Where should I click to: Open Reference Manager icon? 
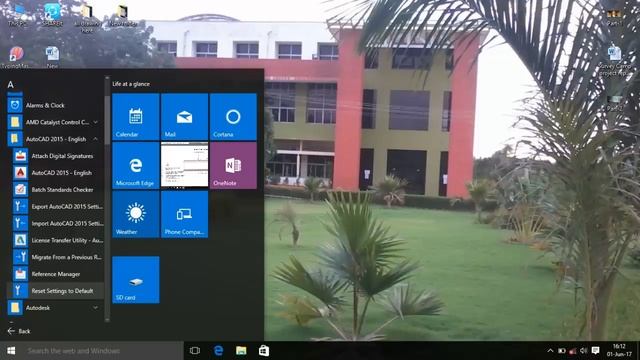pyautogui.click(x=20, y=274)
